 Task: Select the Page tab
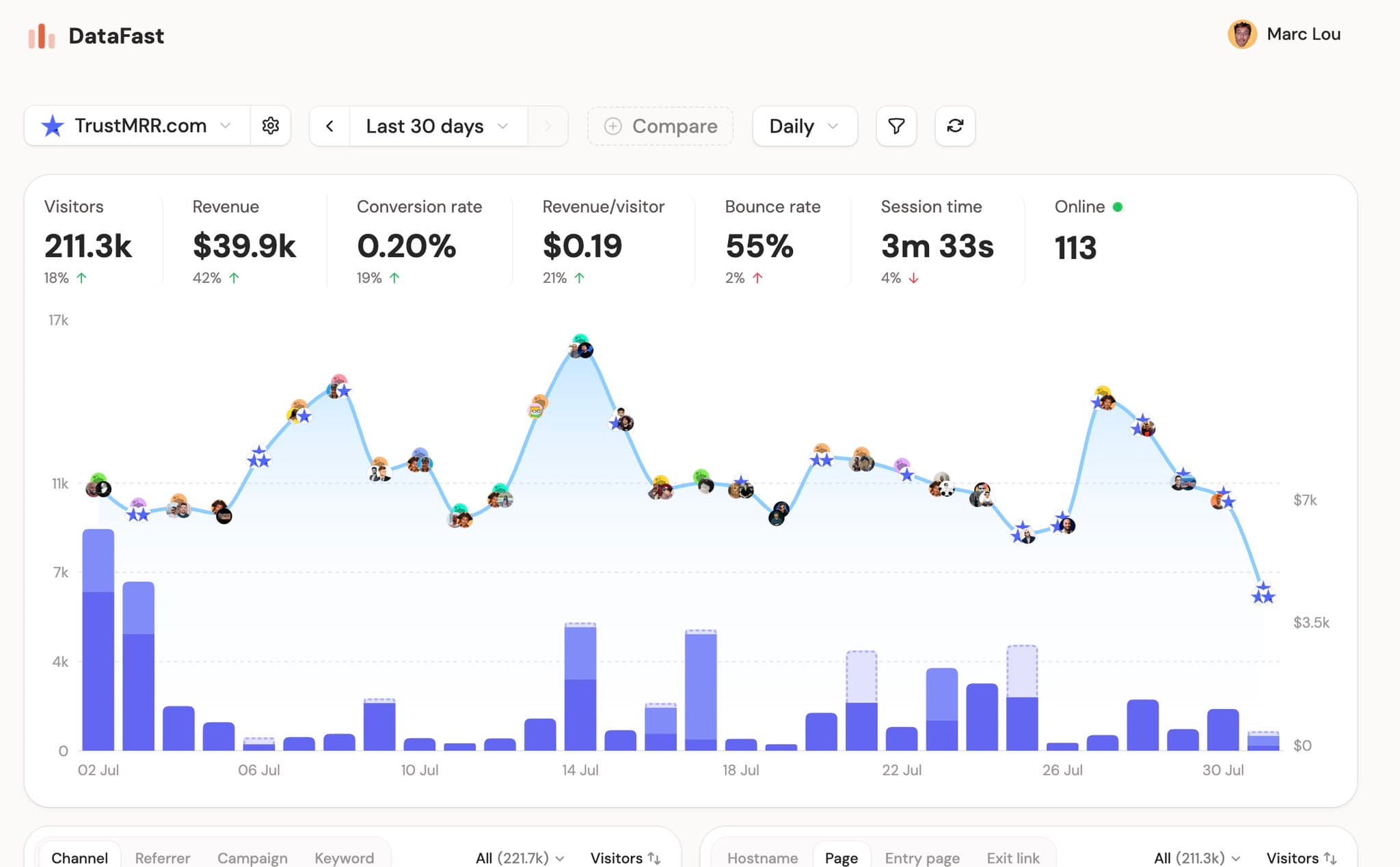coord(842,857)
